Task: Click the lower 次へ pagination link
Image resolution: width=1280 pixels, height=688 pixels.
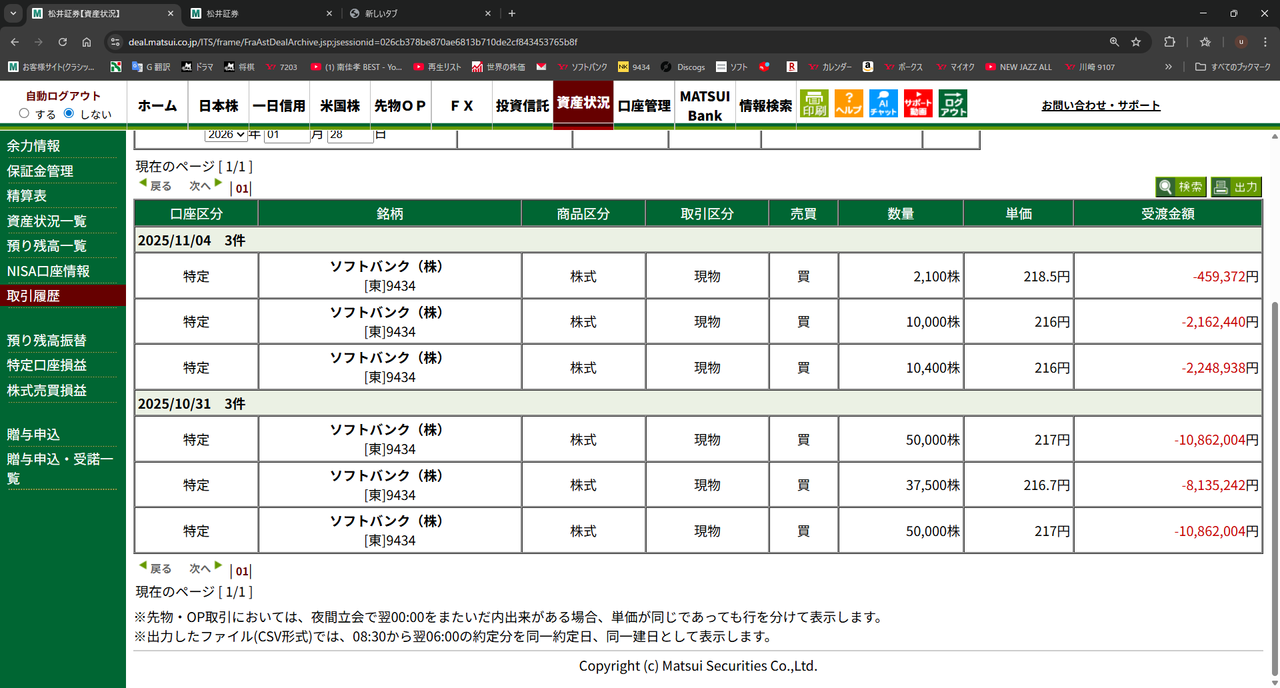Action: pos(205,568)
